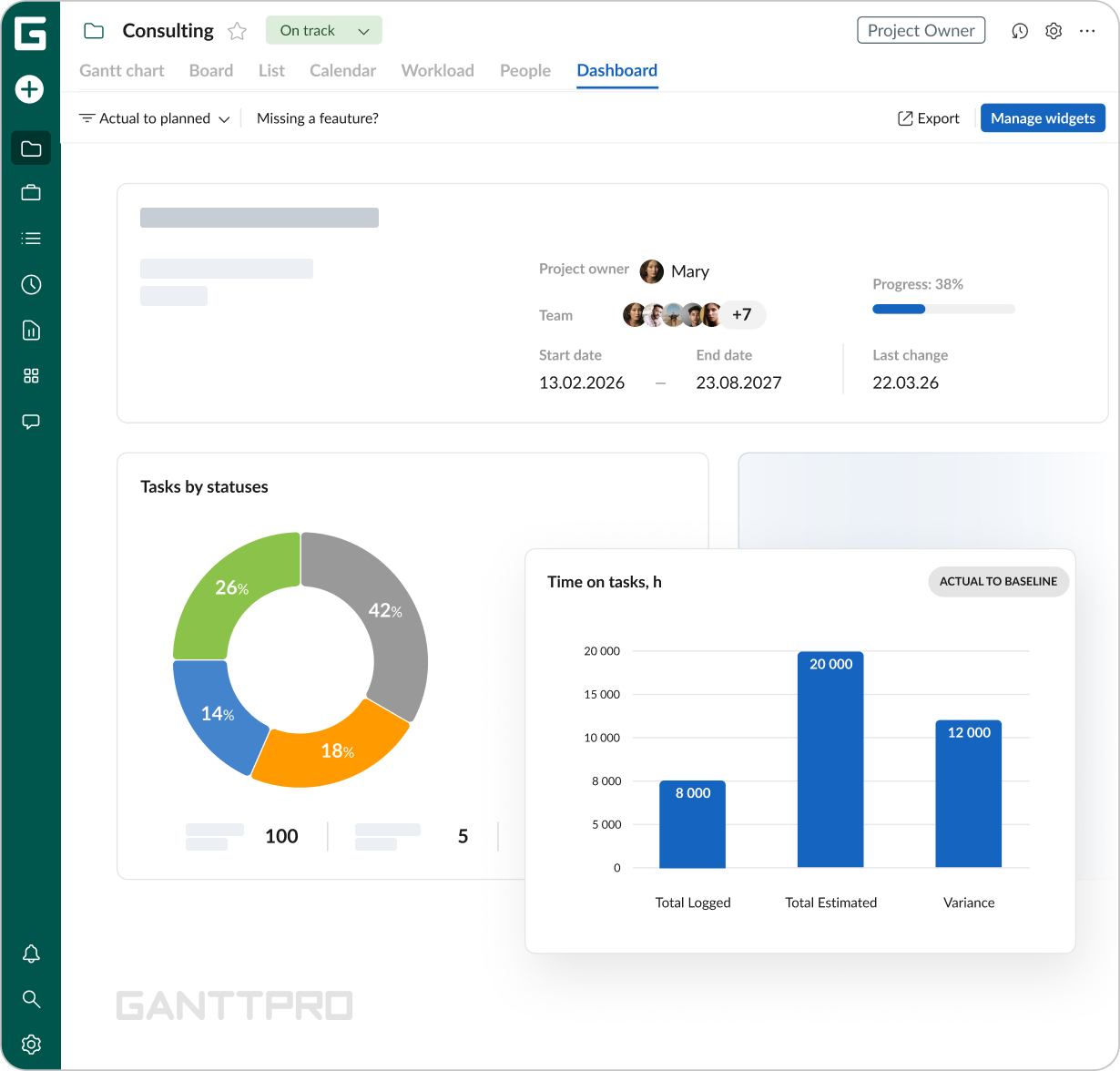Open the notifications bell icon
This screenshot has width=1120, height=1071.
[x=31, y=954]
